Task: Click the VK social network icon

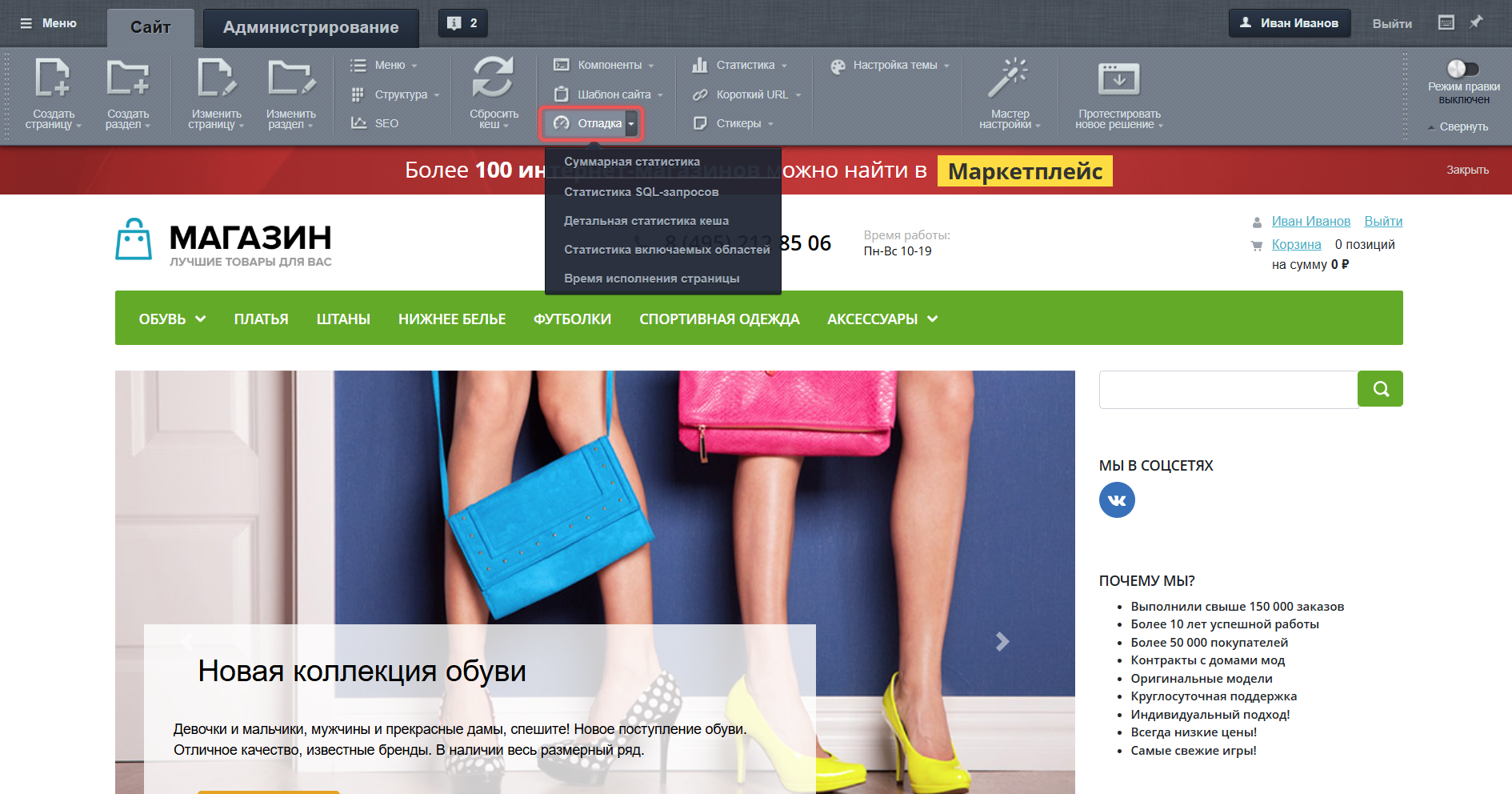Action: coord(1117,500)
